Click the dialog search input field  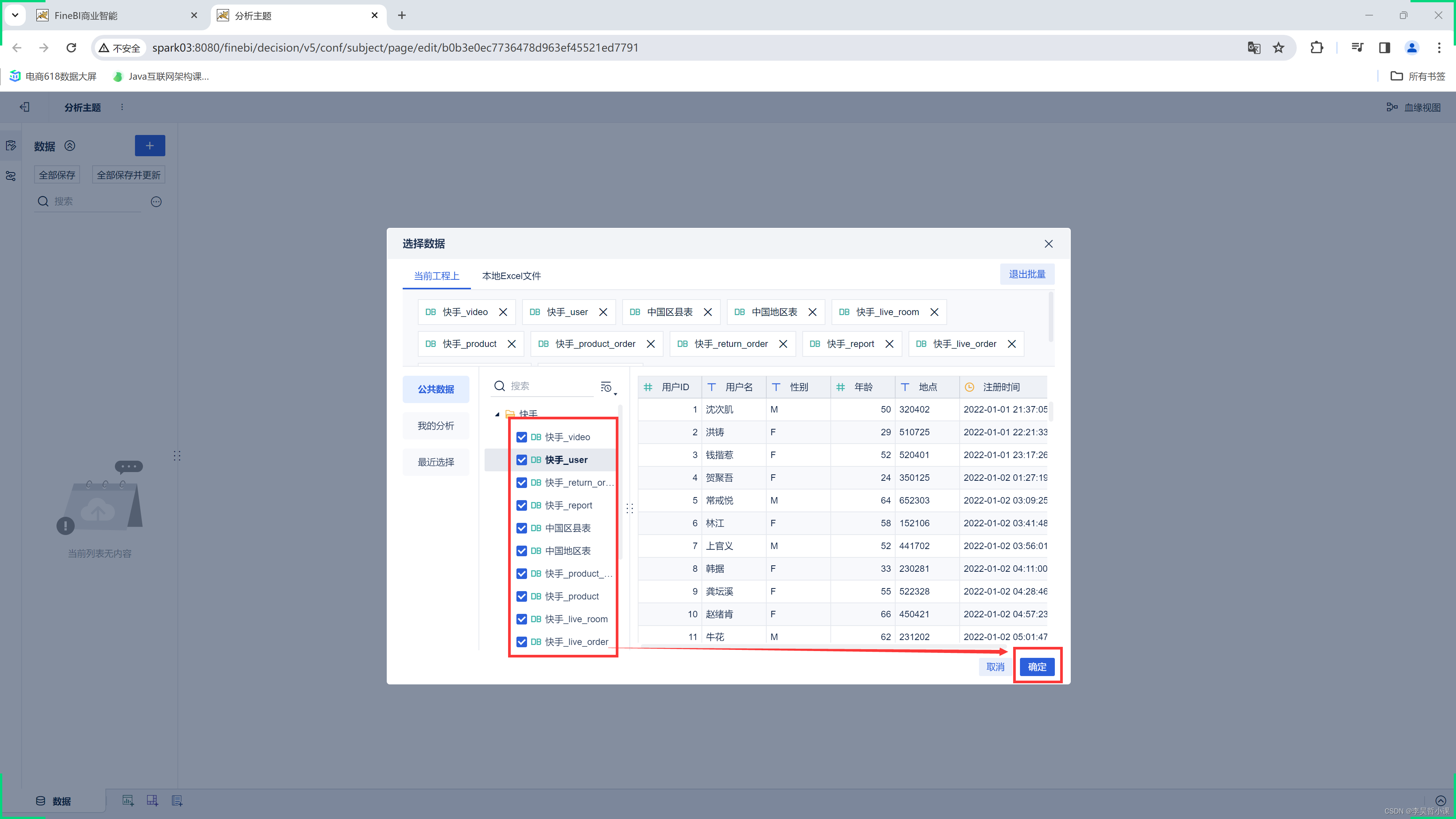click(x=543, y=386)
